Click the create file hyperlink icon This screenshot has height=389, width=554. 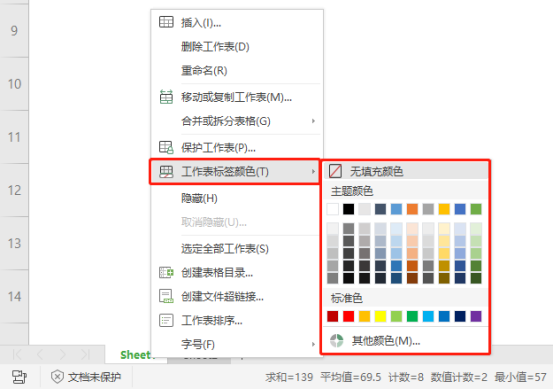coord(166,296)
